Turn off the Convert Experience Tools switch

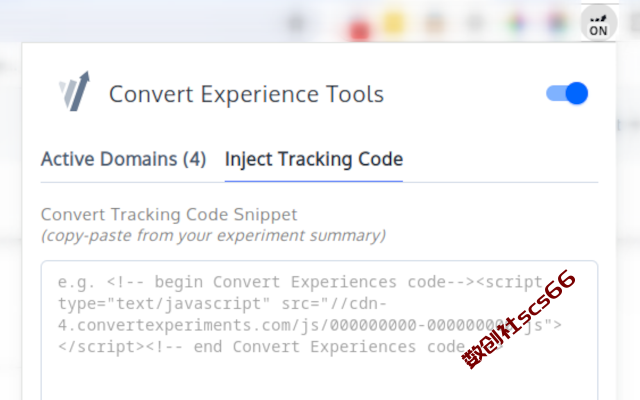(567, 93)
